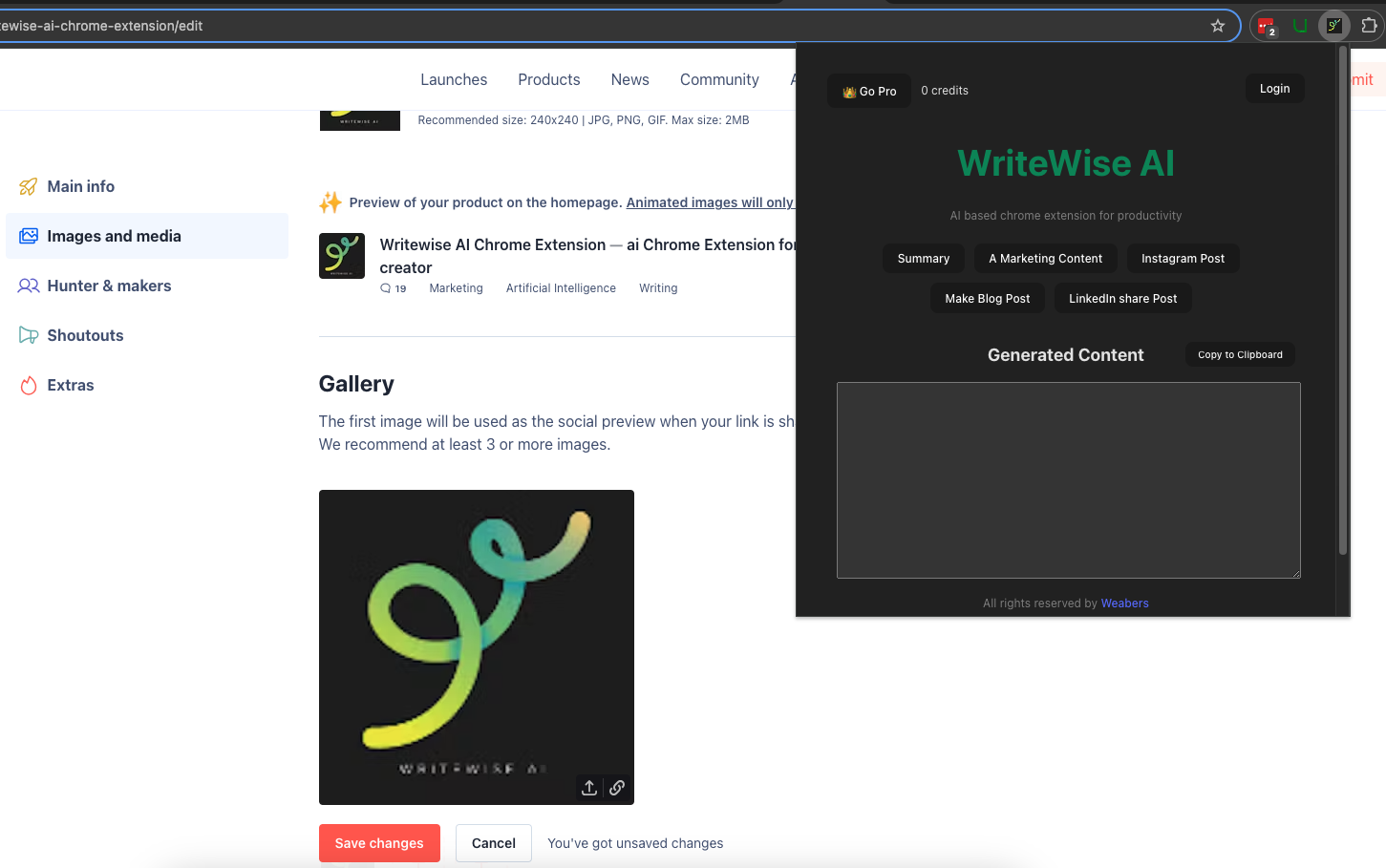The image size is (1386, 868).
Task: Click the Login button in extension popup
Action: coord(1274,89)
